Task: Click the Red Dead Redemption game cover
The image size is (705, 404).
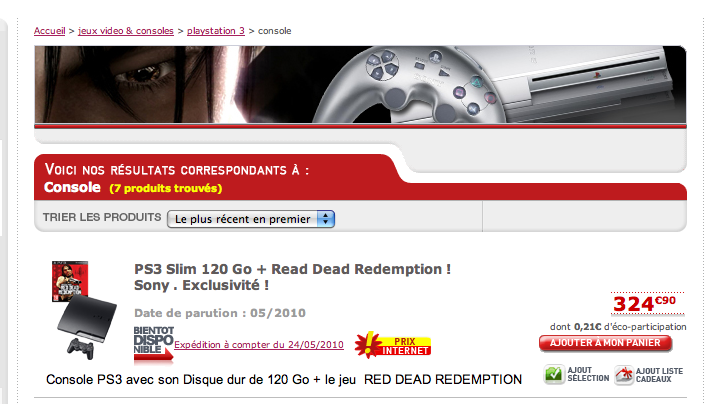Action: point(70,281)
